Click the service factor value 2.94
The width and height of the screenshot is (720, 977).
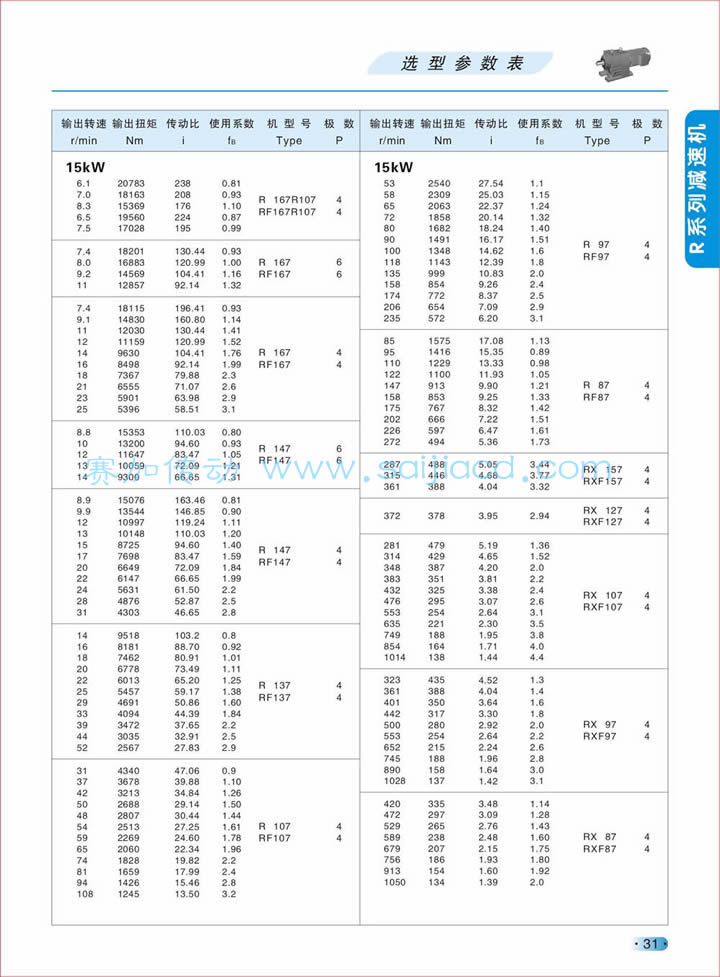[x=539, y=515]
